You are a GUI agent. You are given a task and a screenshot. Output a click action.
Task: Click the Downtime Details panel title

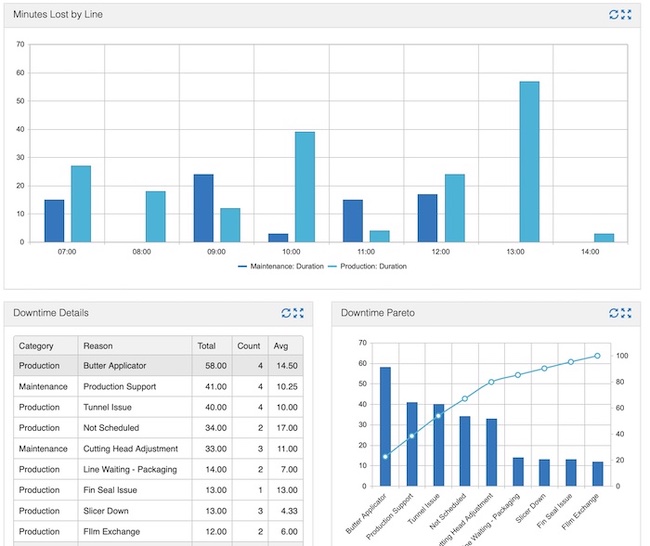coord(51,313)
